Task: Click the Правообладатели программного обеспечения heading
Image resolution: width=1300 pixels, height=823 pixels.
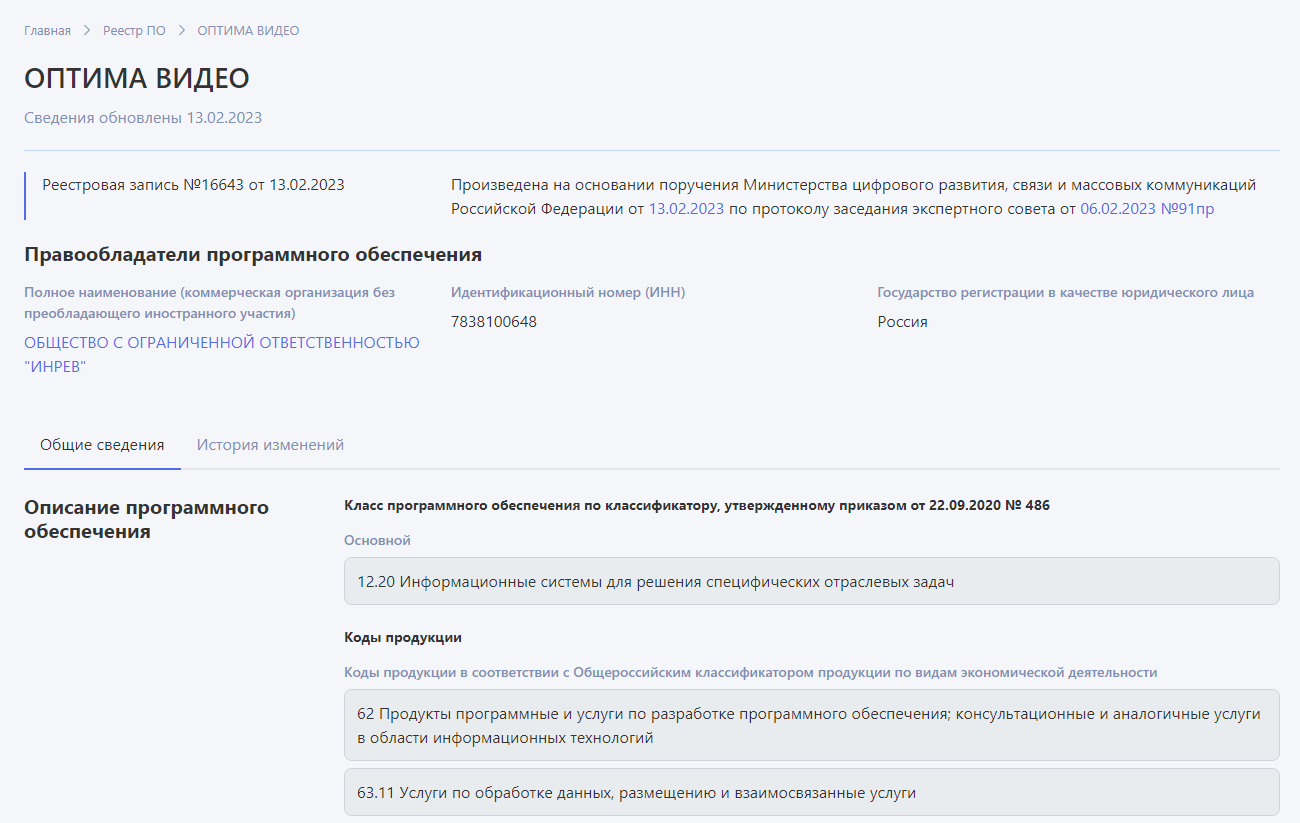Action: (x=253, y=255)
